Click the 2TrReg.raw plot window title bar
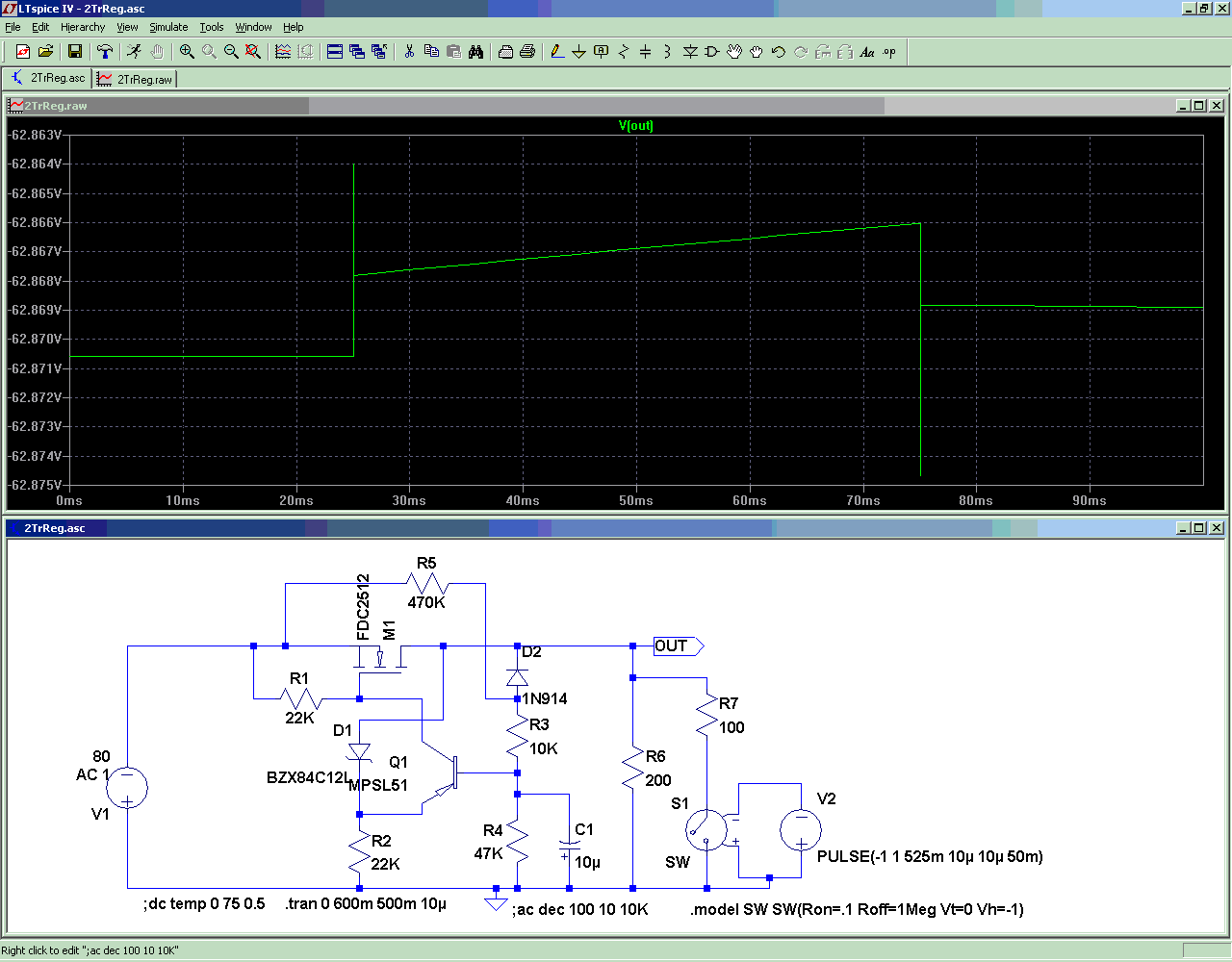Screen dimensions: 1232x962 [x=616, y=106]
